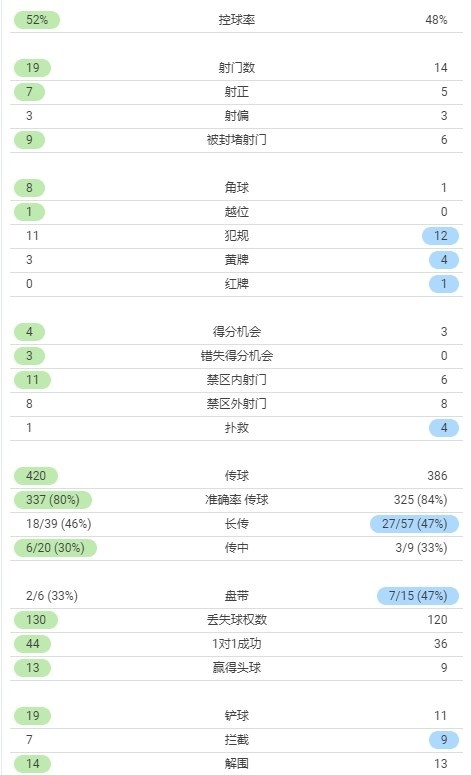The height and width of the screenshot is (775, 471).
Task: Select the 射正 row label
Action: click(x=237, y=92)
